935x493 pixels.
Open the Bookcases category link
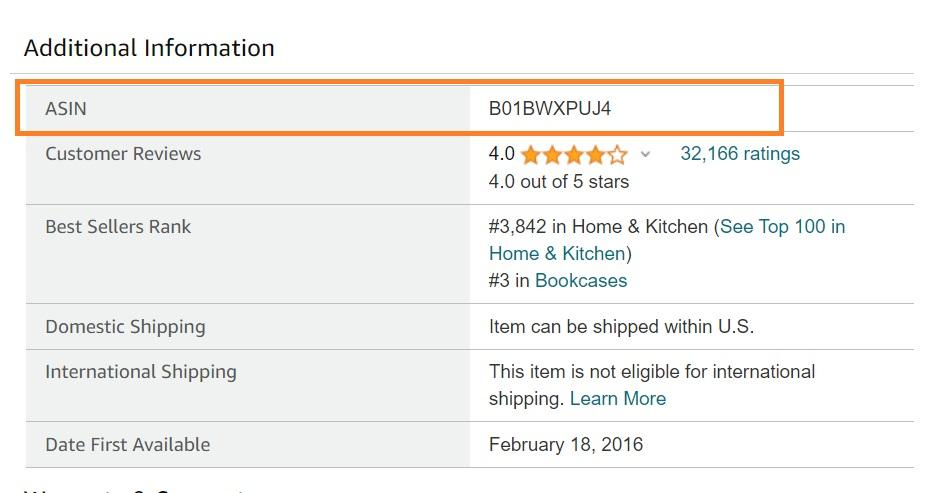point(581,281)
